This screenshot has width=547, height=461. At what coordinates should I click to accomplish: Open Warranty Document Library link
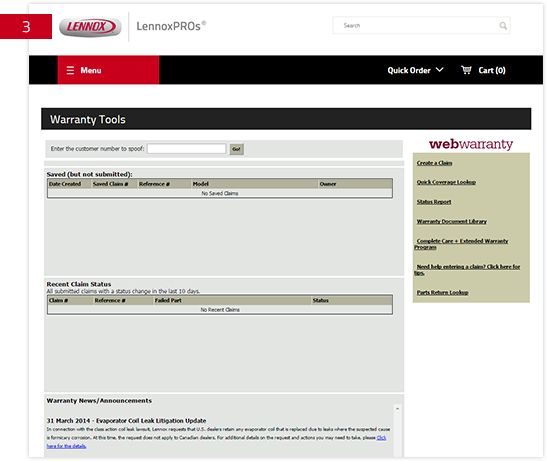(x=451, y=221)
